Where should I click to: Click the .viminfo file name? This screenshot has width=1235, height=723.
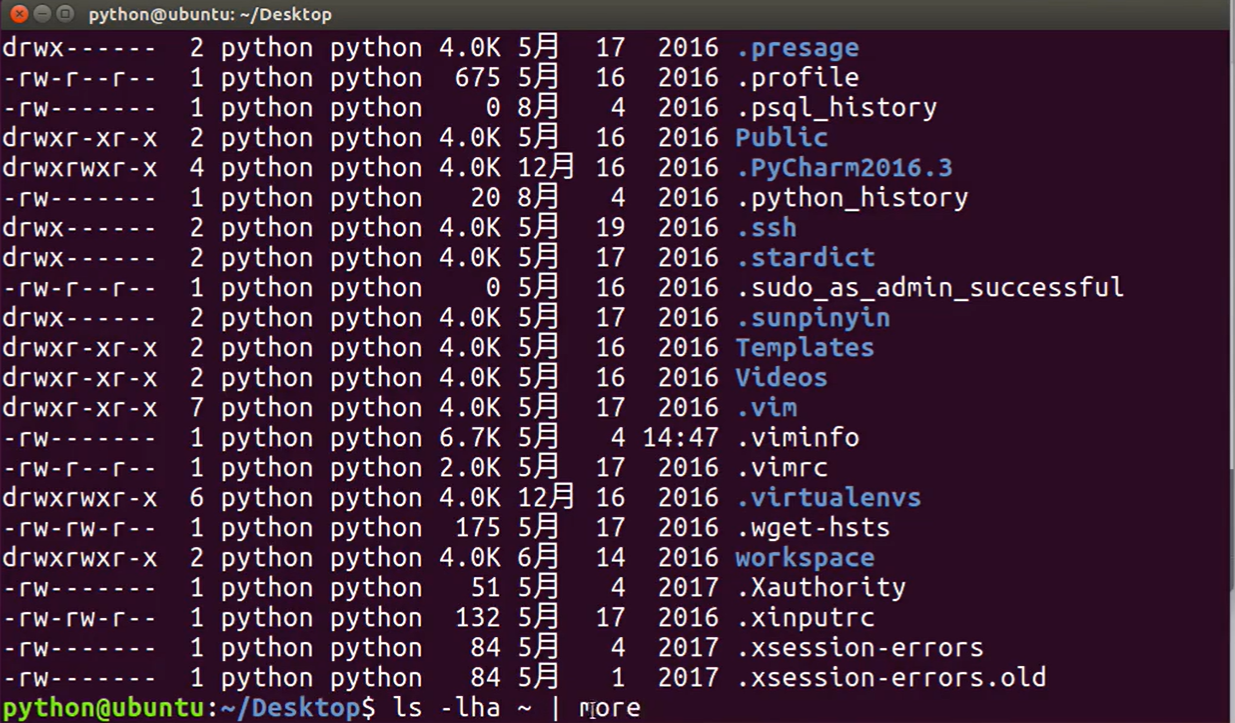point(797,438)
